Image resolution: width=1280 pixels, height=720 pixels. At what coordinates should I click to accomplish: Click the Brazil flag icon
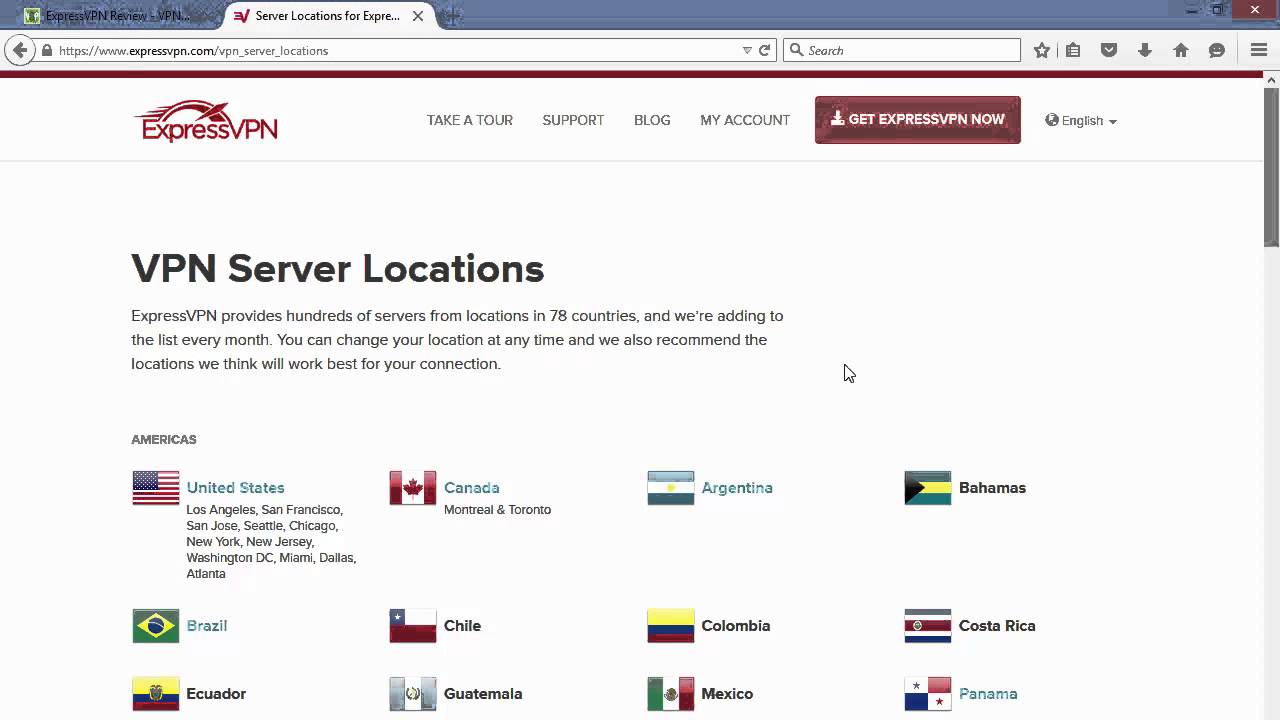point(156,626)
